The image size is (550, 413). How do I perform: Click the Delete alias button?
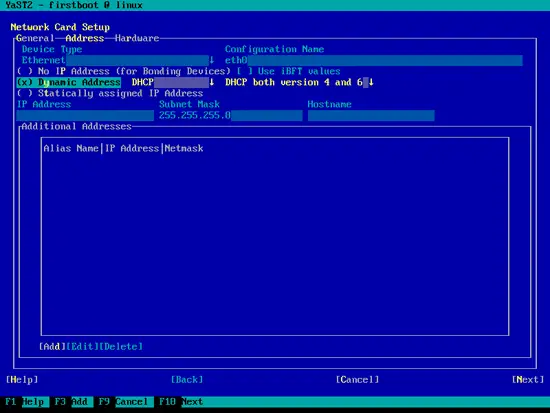pyautogui.click(x=121, y=347)
